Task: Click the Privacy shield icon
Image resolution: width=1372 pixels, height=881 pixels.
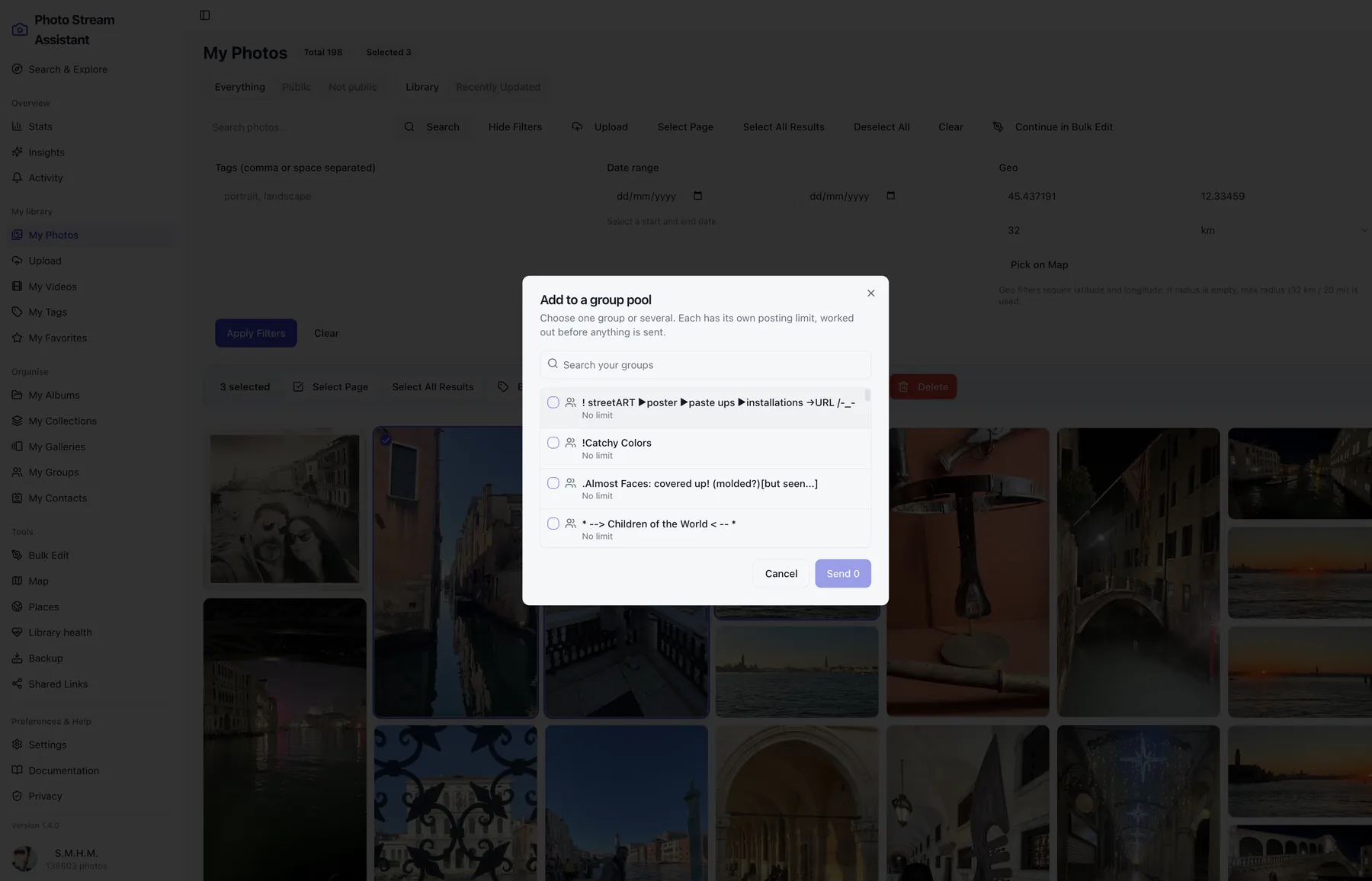Action: pos(17,796)
